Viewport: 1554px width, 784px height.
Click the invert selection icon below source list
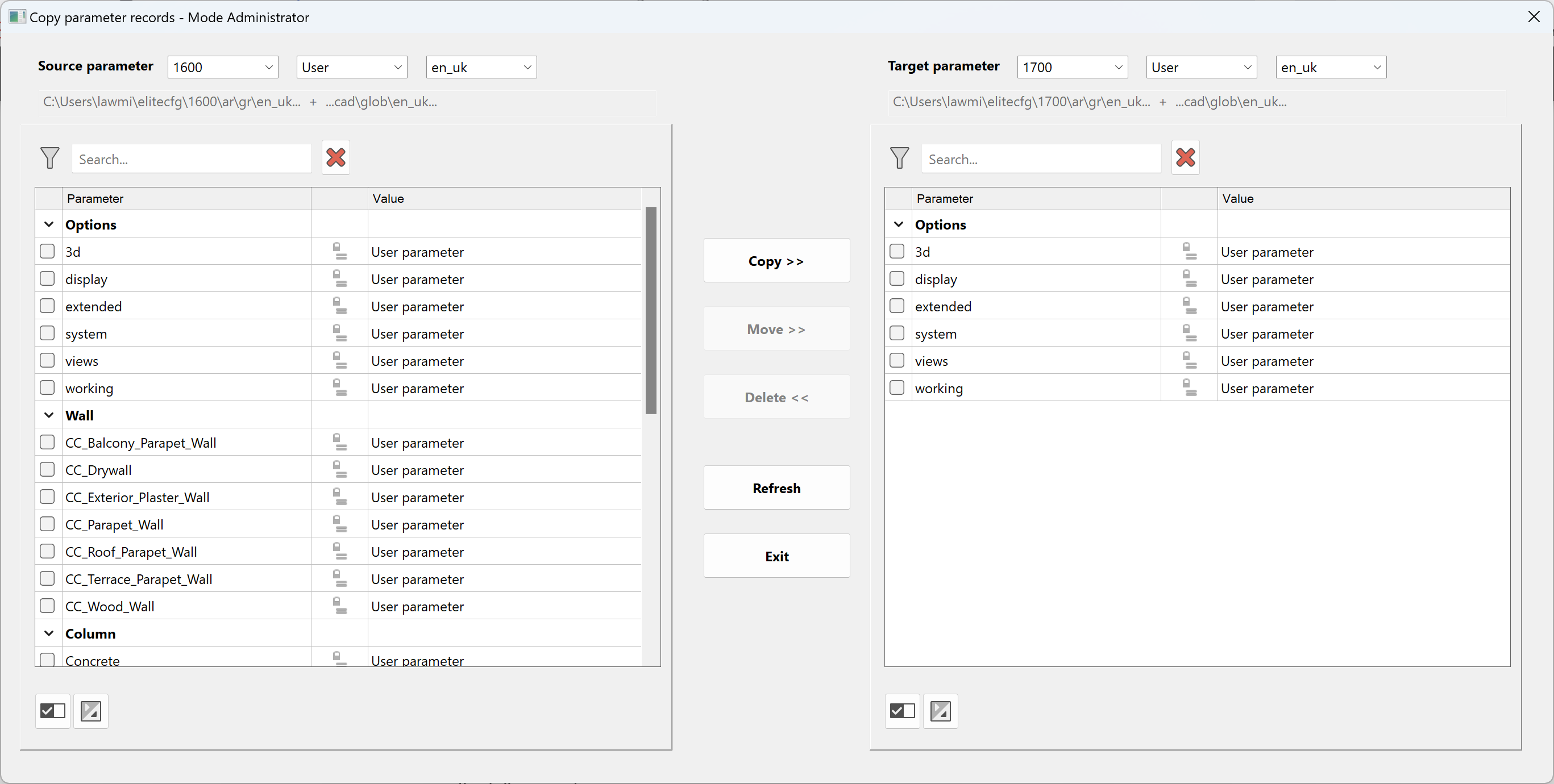click(x=91, y=711)
